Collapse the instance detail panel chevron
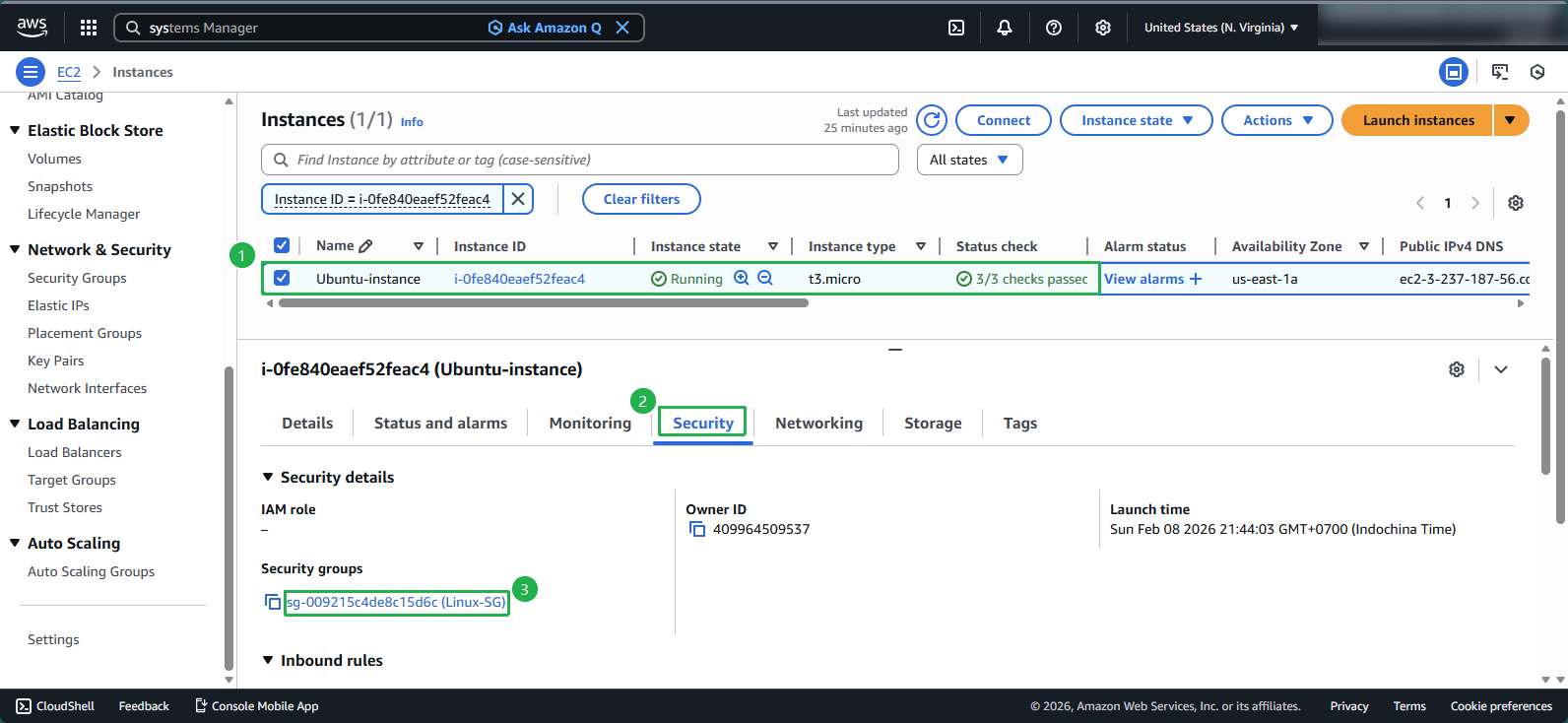1568x723 pixels. click(x=1501, y=369)
